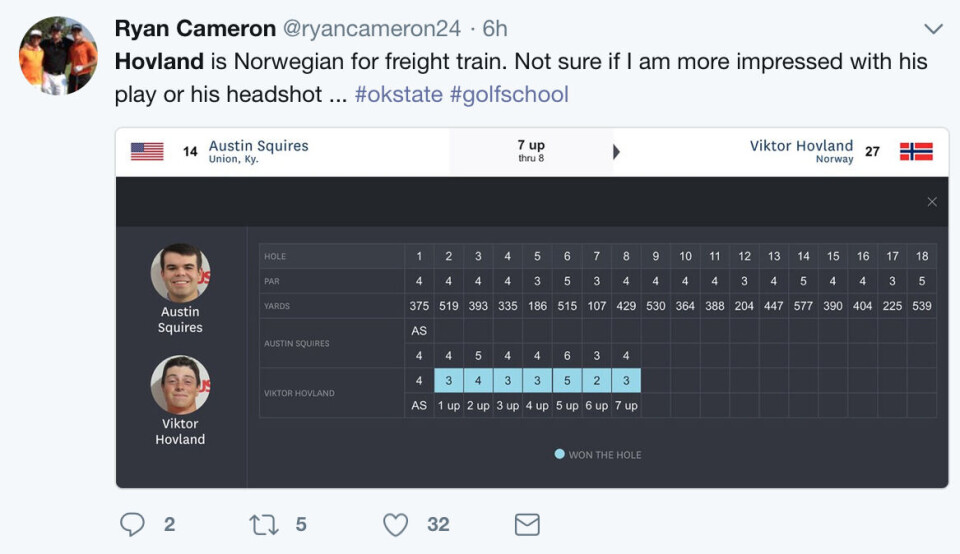
Task: Click the United States flag icon
Action: [147, 151]
